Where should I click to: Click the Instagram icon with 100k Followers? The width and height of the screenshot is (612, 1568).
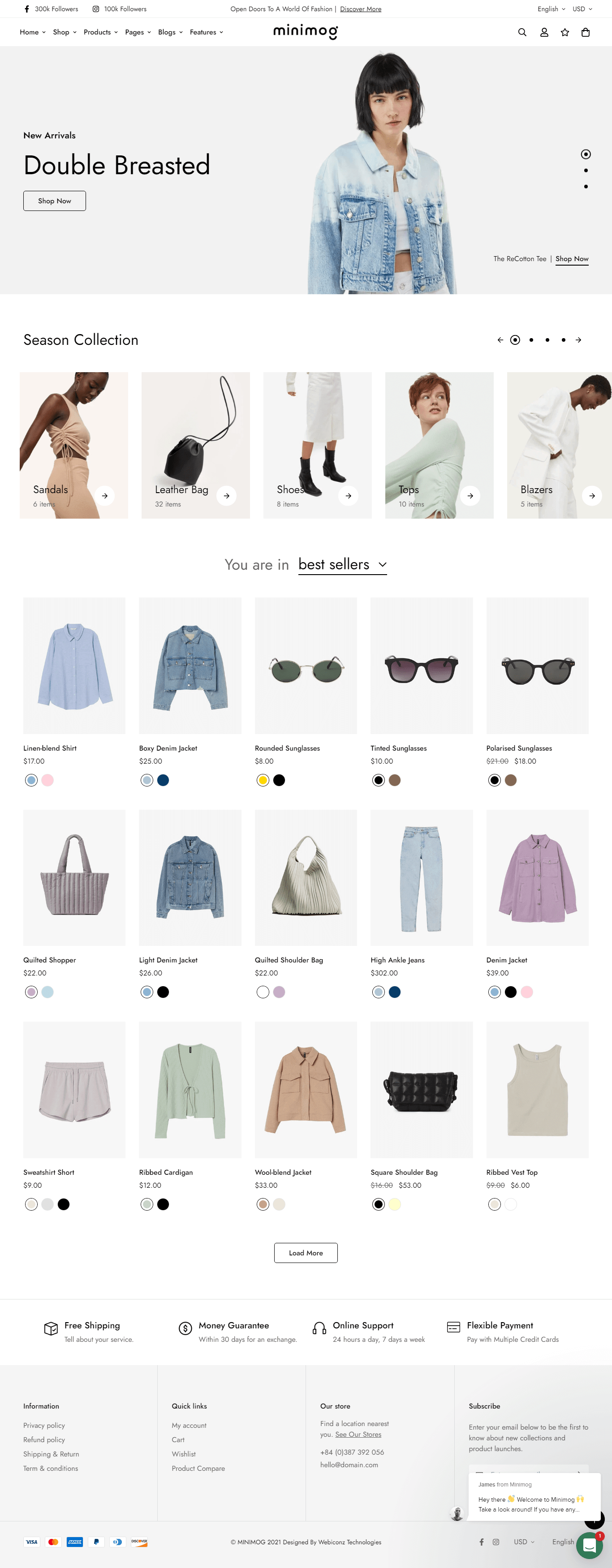click(x=95, y=9)
